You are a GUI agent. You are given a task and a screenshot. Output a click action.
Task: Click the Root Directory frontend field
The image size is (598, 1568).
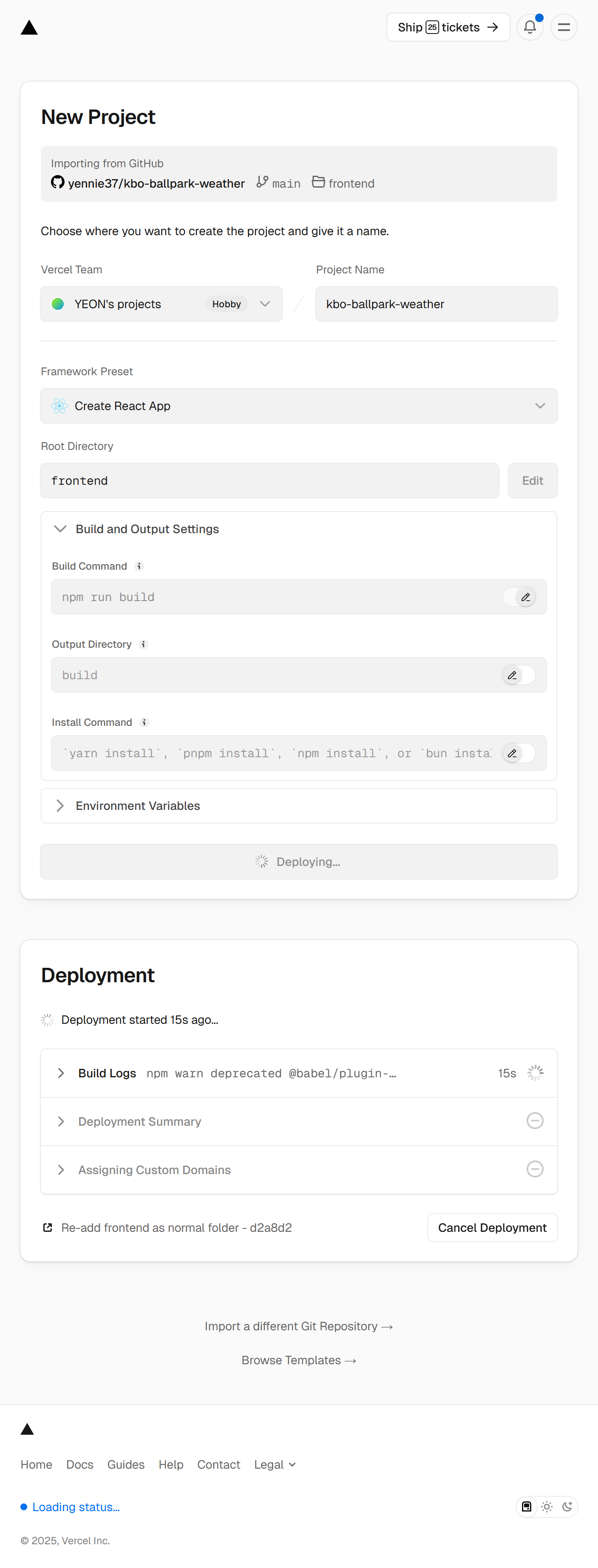pyautogui.click(x=270, y=480)
